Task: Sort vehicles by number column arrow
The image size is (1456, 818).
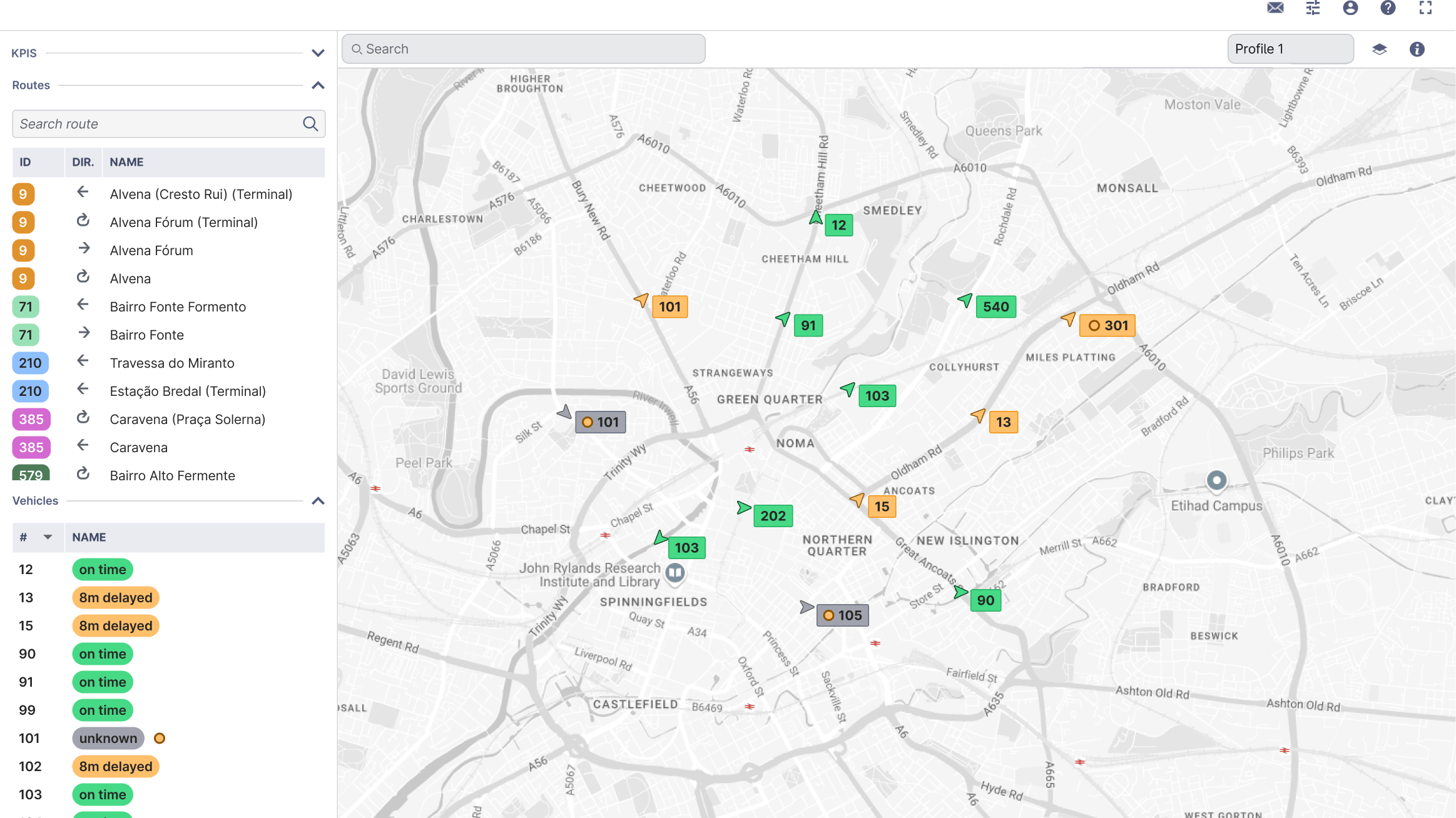Action: point(48,537)
